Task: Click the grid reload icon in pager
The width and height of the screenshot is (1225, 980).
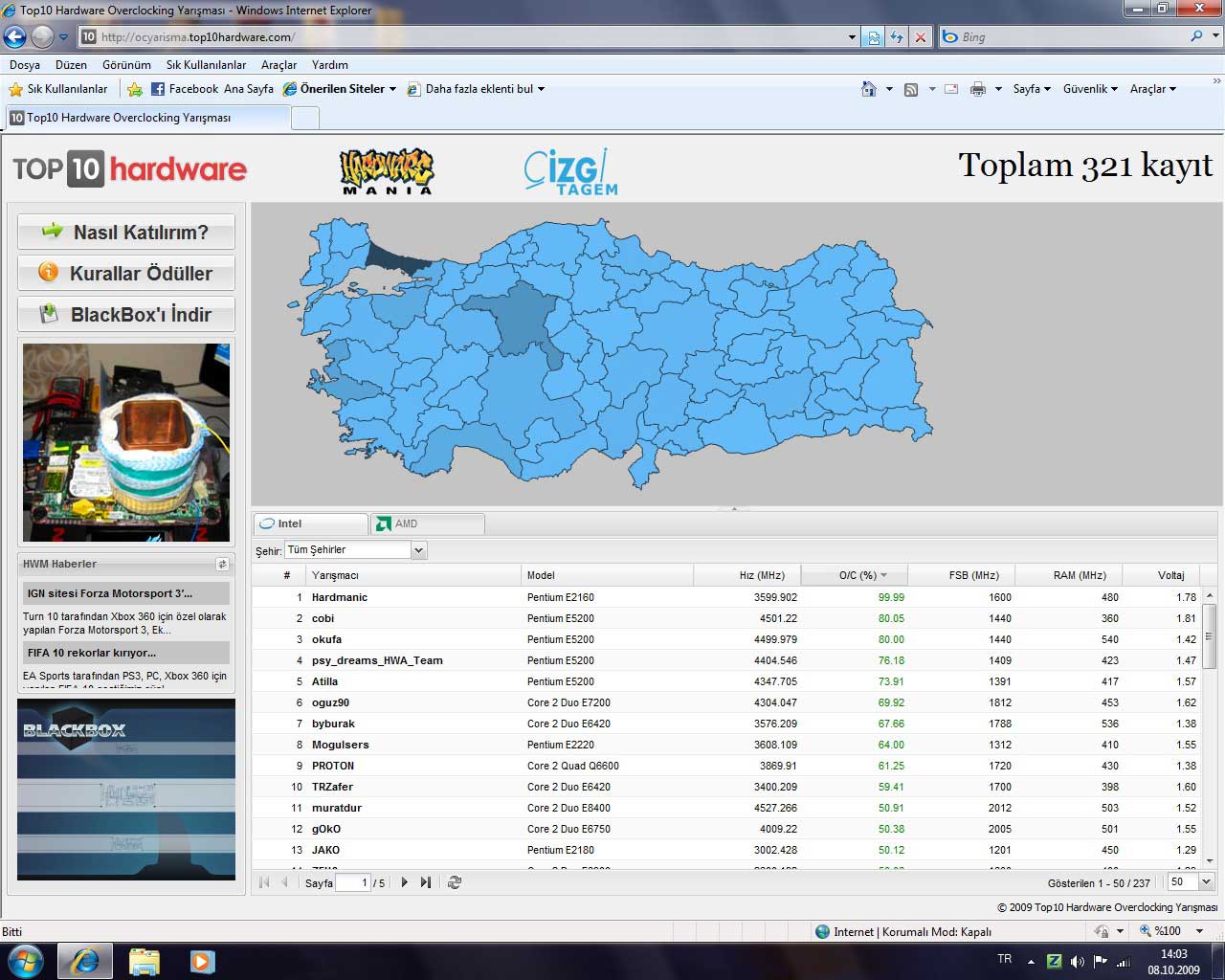Action: click(x=455, y=882)
